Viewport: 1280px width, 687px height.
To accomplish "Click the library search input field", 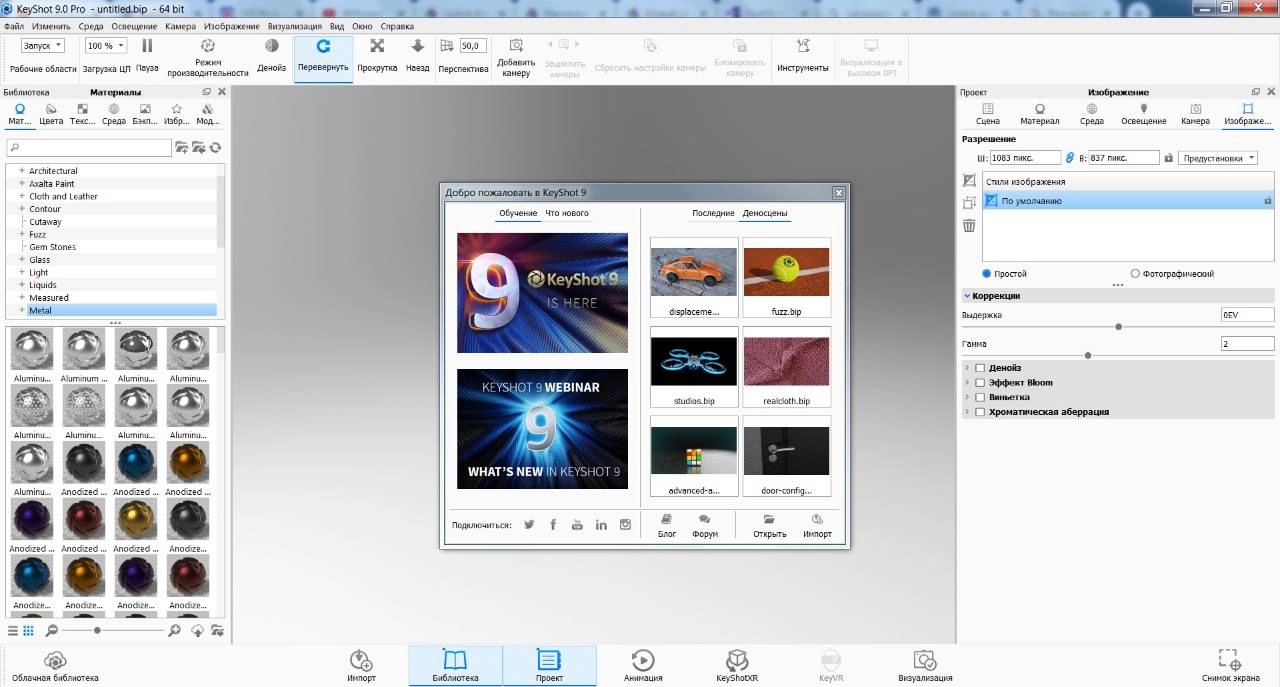I will [x=89, y=148].
